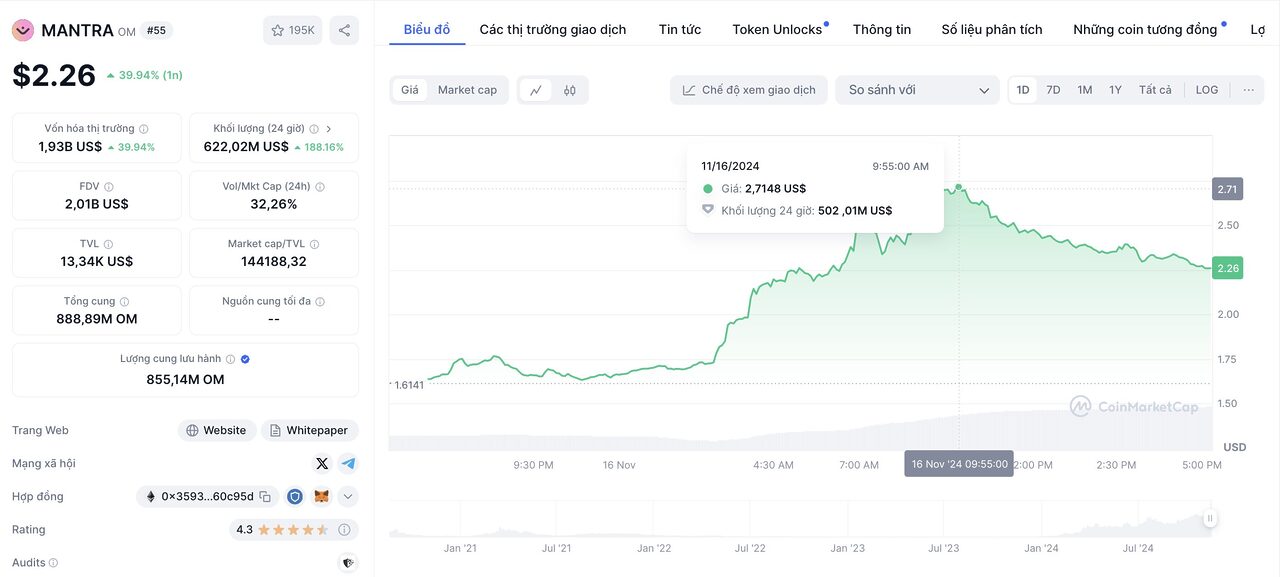Open the Số liệu phân tích tab
The height and width of the screenshot is (577, 1280).
(x=992, y=30)
